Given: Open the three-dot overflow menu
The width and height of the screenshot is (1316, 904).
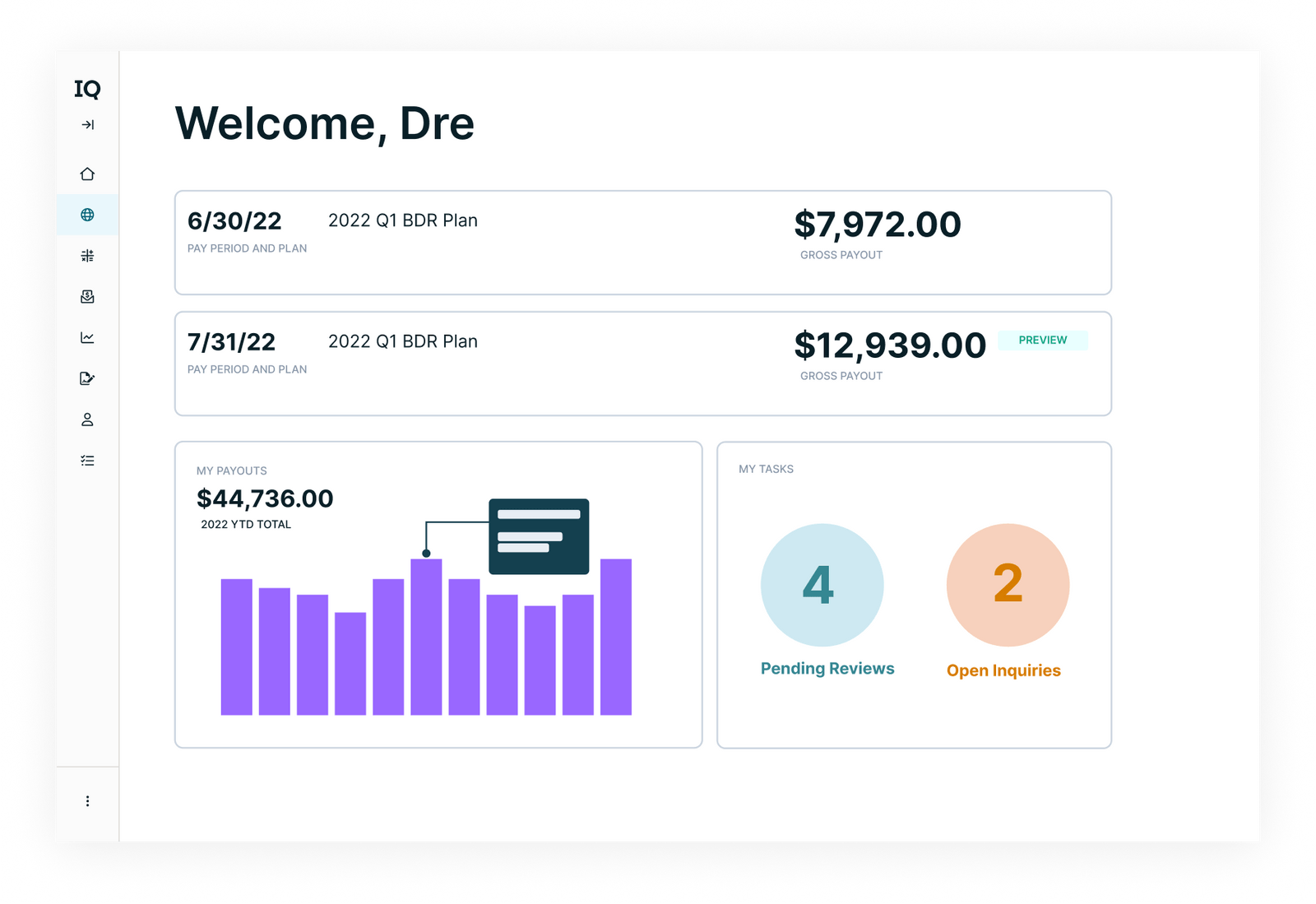Looking at the screenshot, I should (87, 800).
